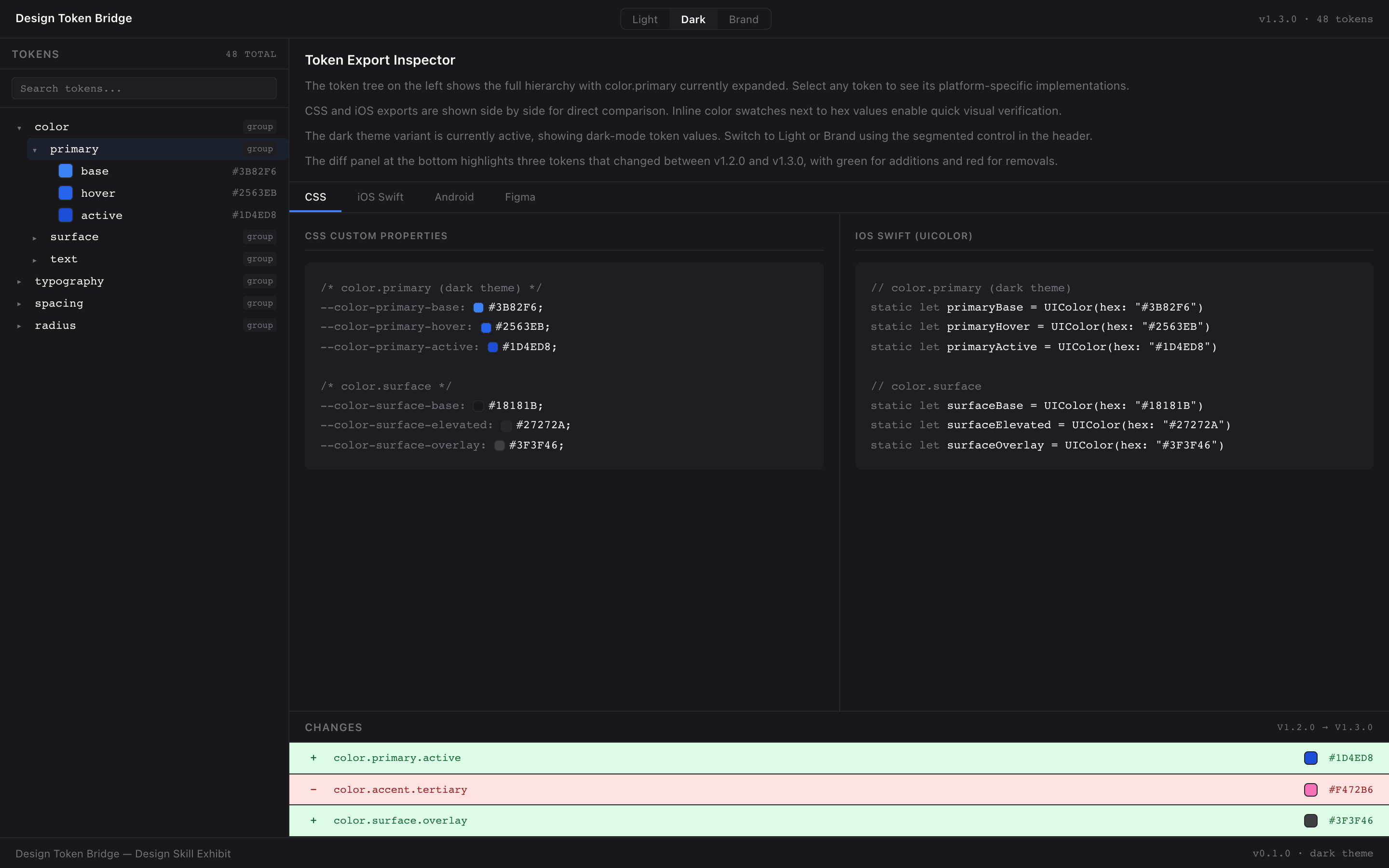Click pink swatch for color.accent.tertiary change
Screen dimensions: 1389x868
(1310, 790)
